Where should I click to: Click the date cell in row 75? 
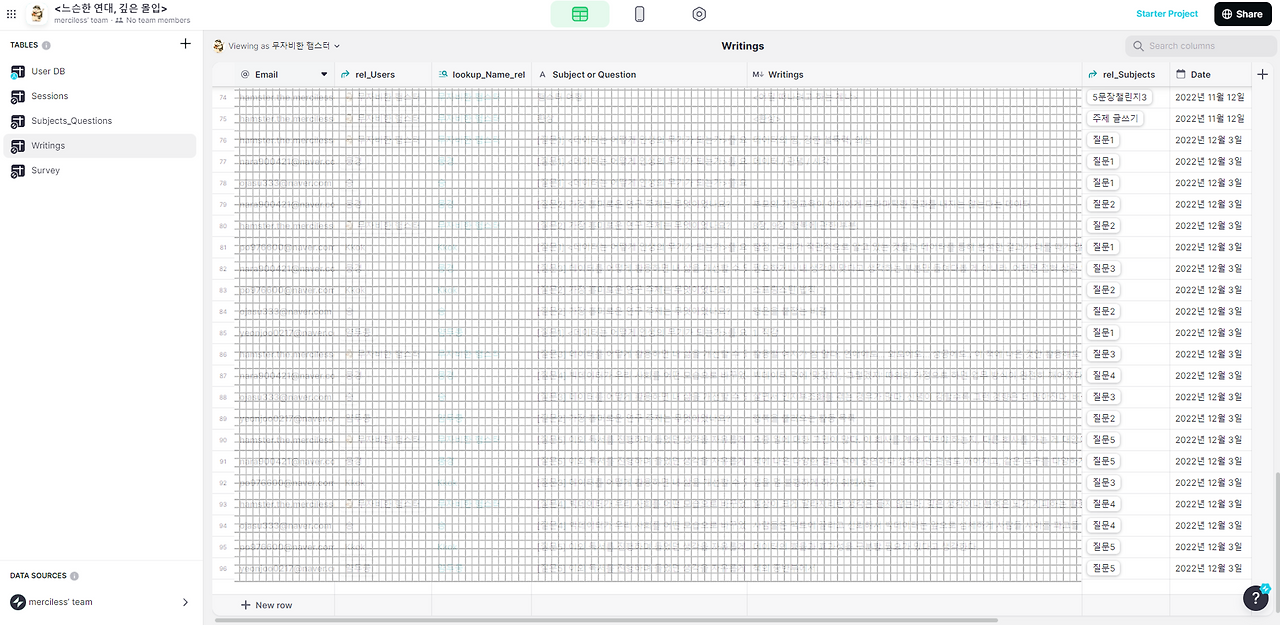pos(1210,118)
